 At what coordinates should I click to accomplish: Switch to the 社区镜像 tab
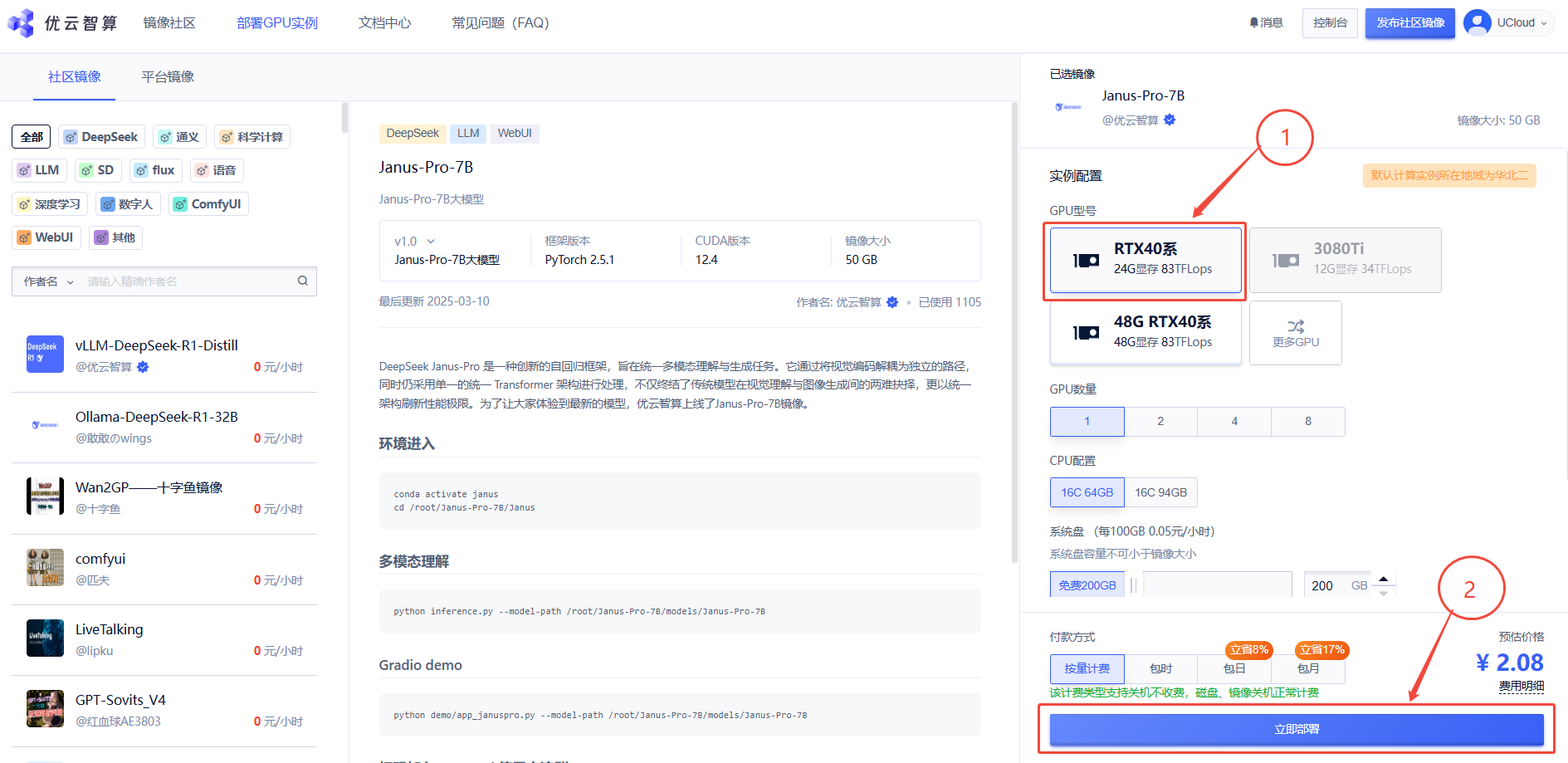pyautogui.click(x=75, y=76)
